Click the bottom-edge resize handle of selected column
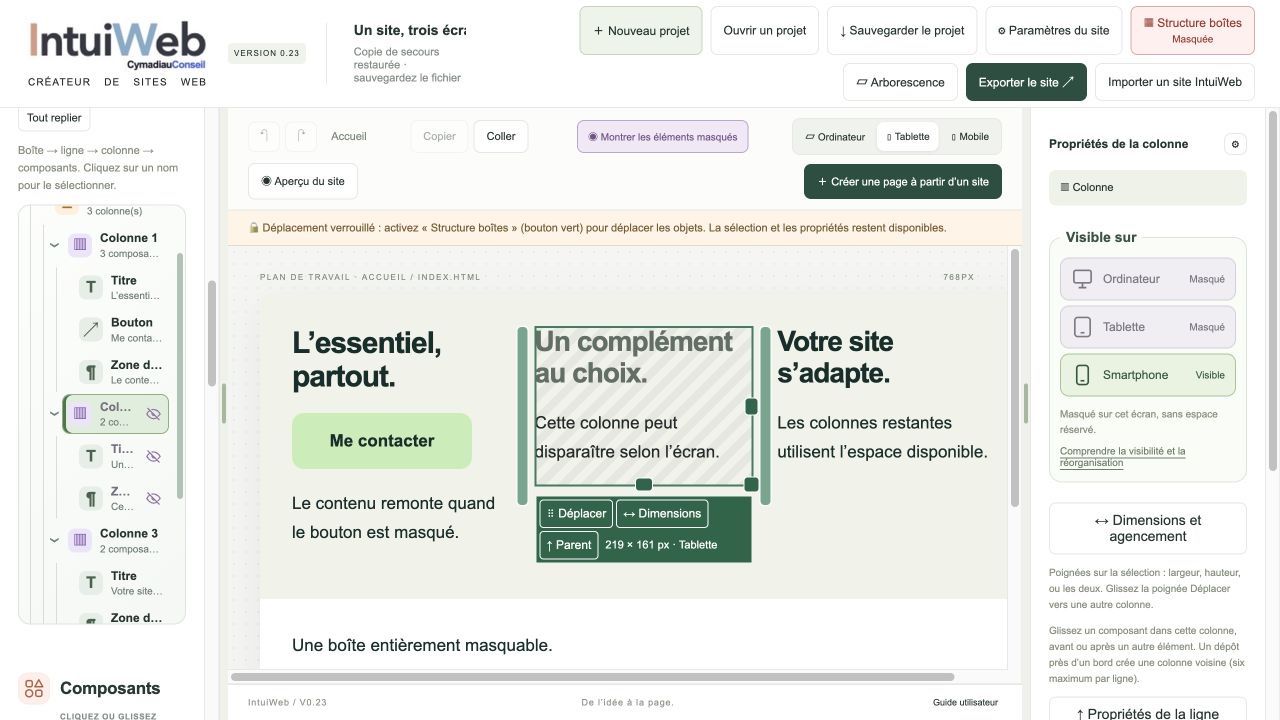The width and height of the screenshot is (1280, 720). tap(644, 485)
